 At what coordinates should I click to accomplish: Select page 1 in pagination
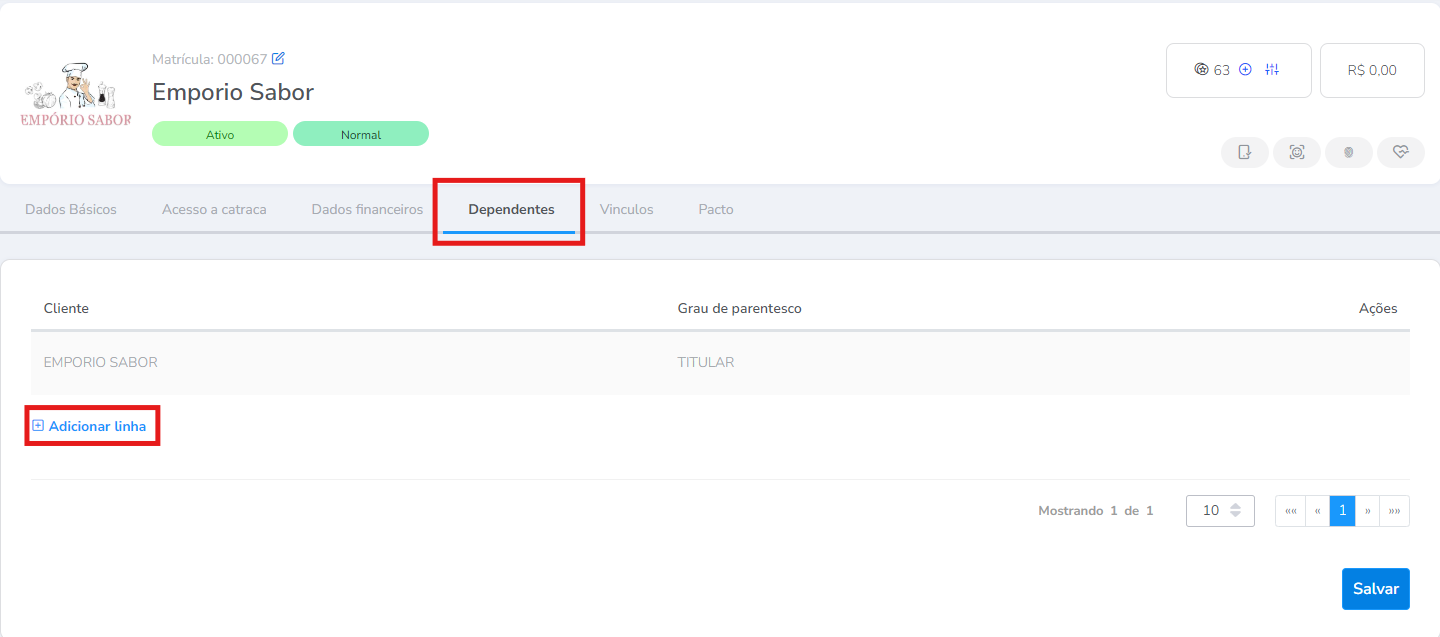pyautogui.click(x=1342, y=510)
